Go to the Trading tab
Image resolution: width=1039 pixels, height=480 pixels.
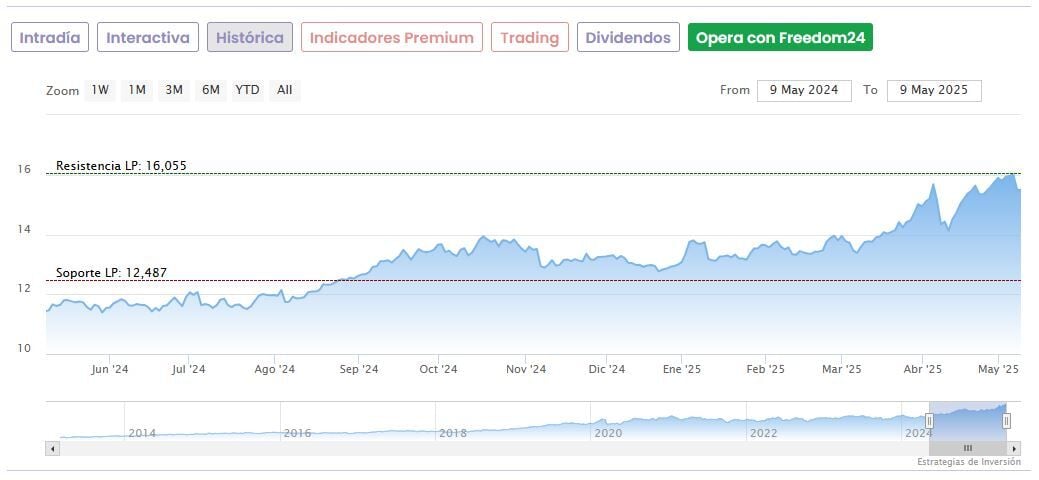[530, 38]
